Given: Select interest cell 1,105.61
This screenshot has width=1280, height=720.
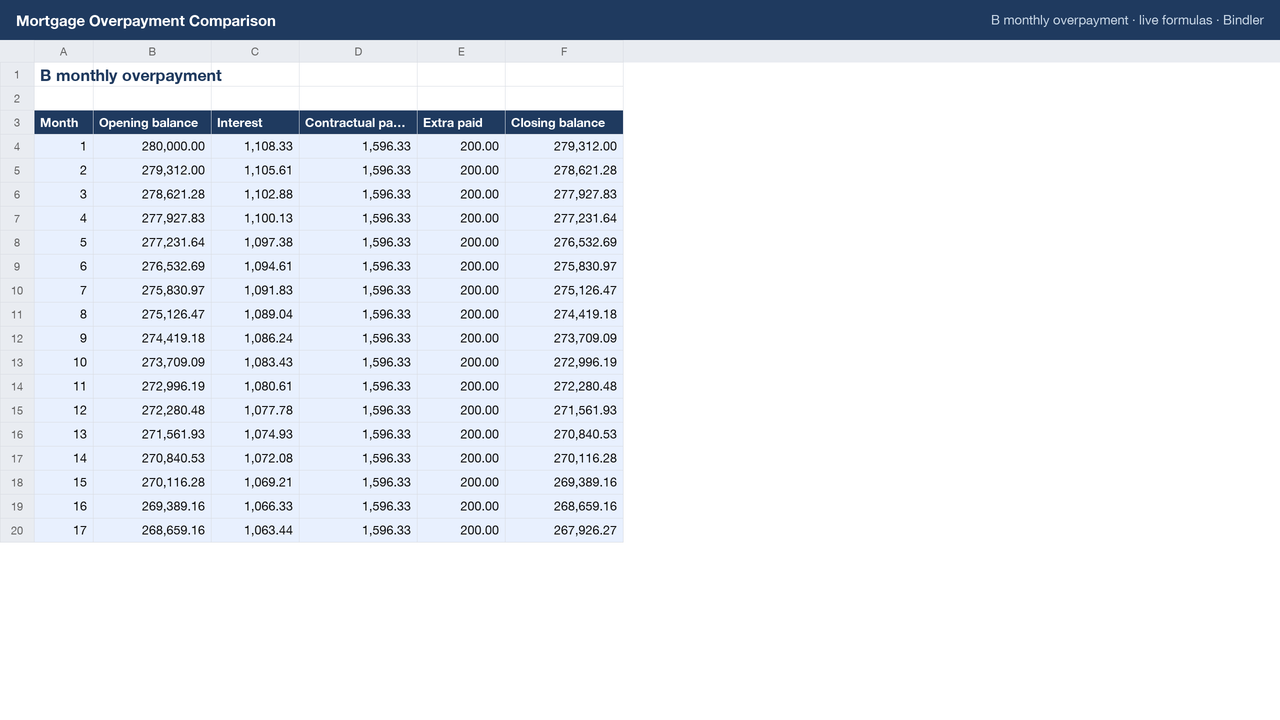Looking at the screenshot, I should point(255,171).
